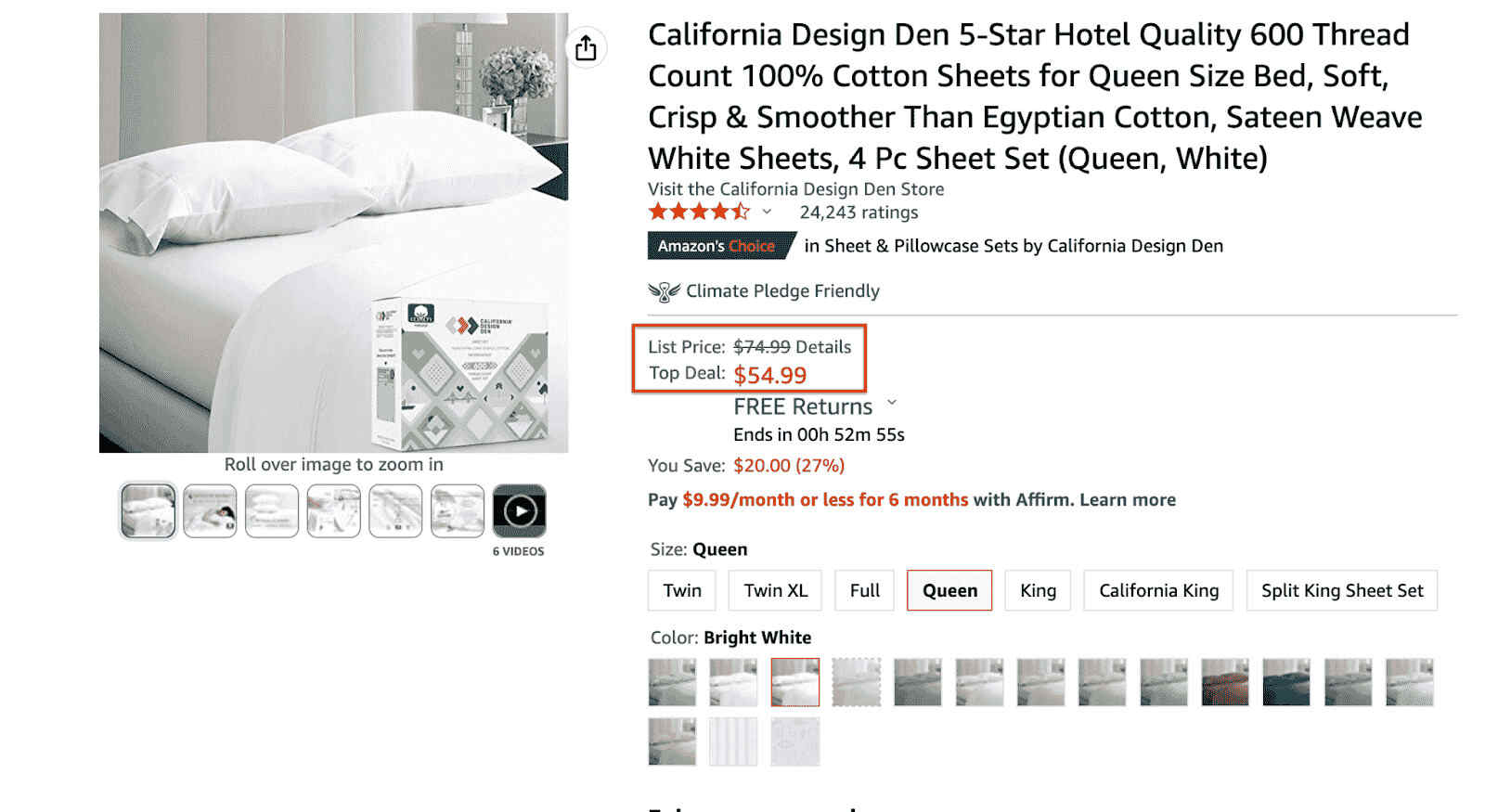Visit the California Design Den Store
1485x812 pixels.
pyautogui.click(x=795, y=188)
